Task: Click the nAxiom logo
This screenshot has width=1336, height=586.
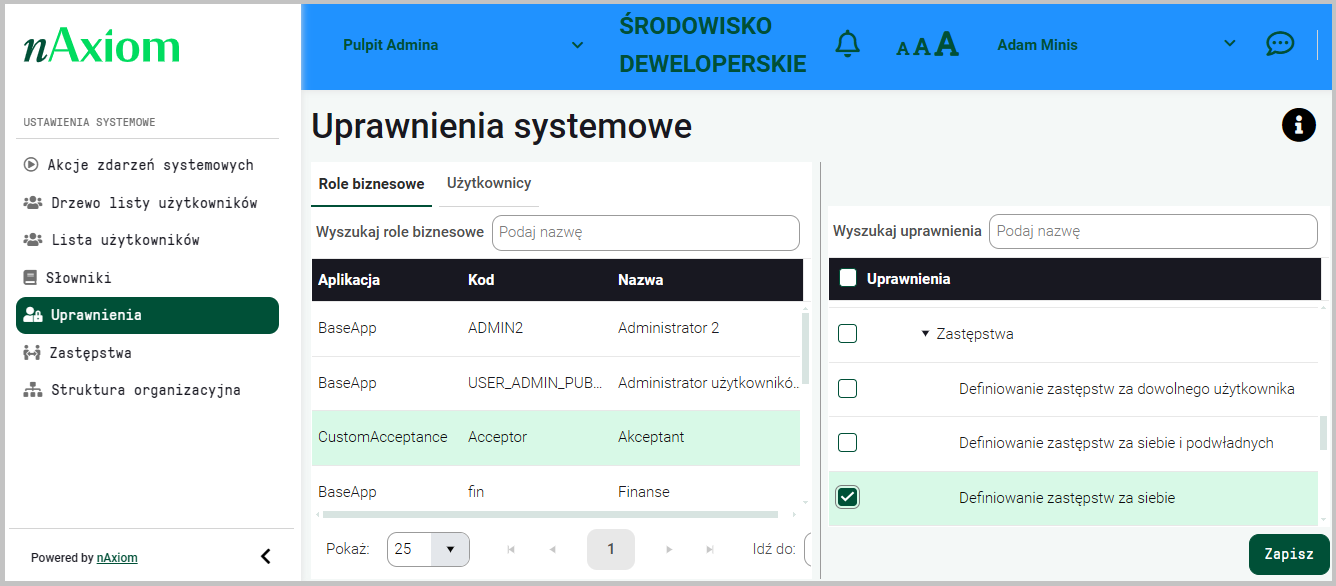Action: pyautogui.click(x=101, y=46)
